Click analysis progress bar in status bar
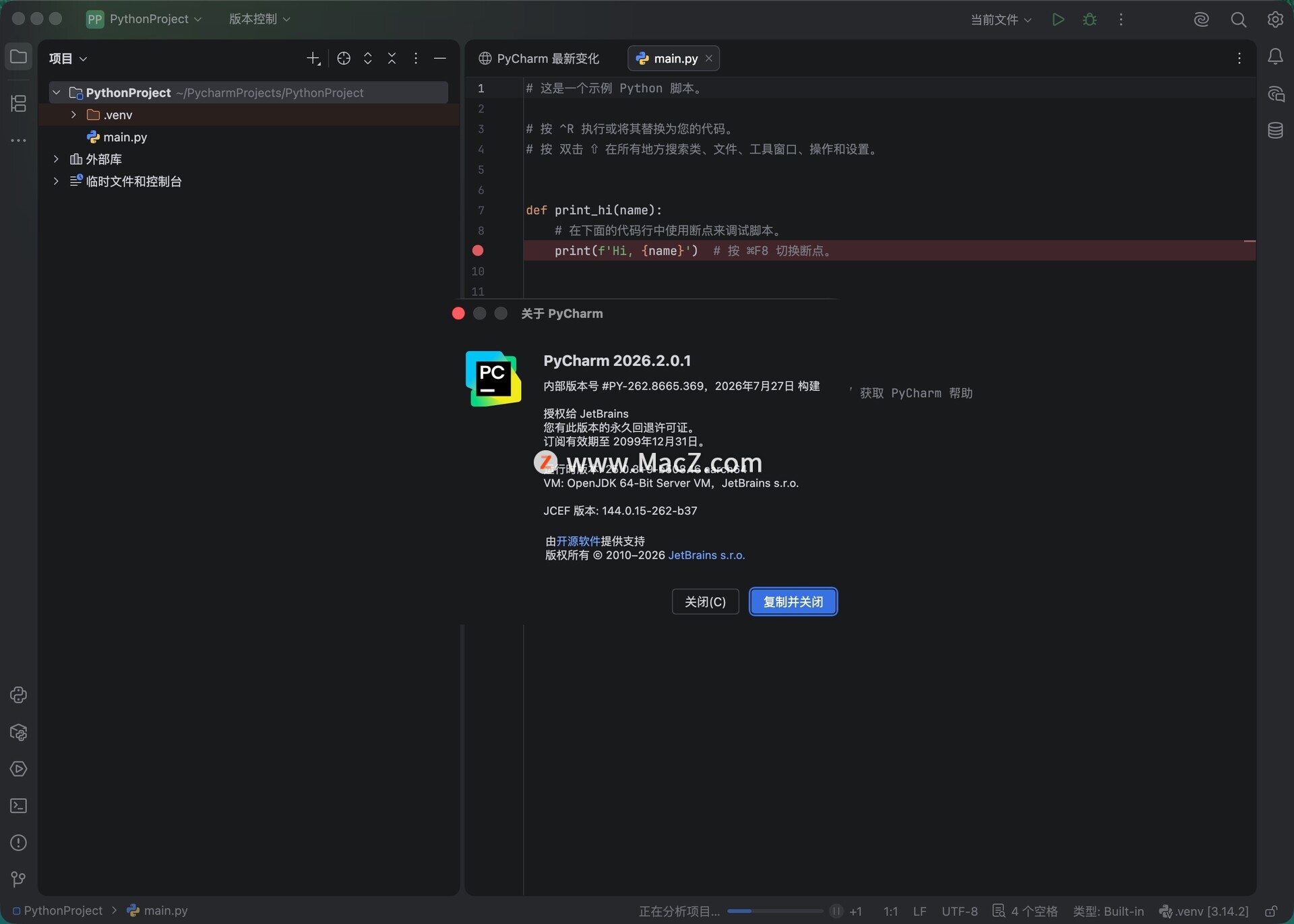Image resolution: width=1294 pixels, height=924 pixels. 774,911
